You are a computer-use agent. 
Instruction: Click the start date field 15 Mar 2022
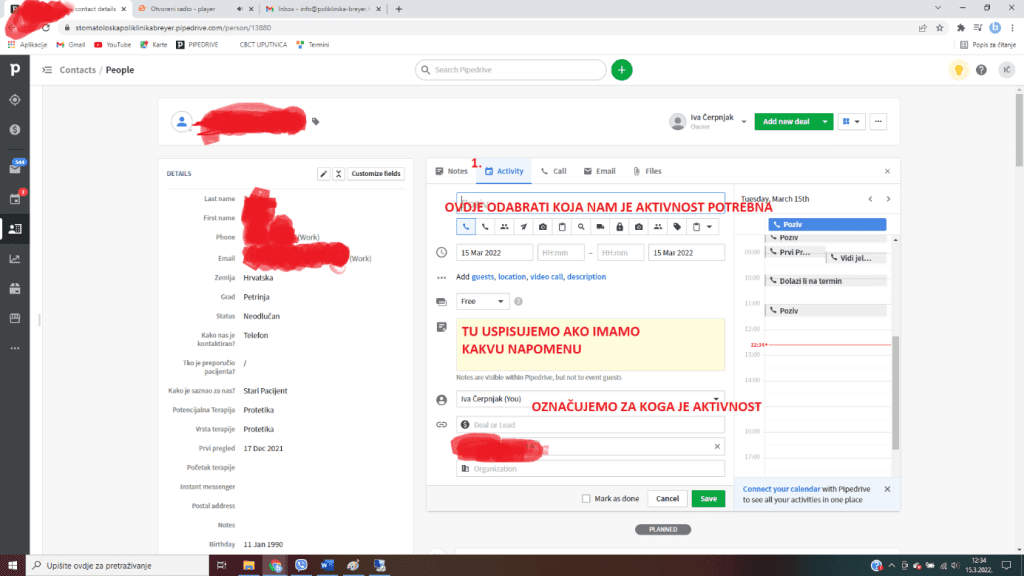click(x=494, y=253)
